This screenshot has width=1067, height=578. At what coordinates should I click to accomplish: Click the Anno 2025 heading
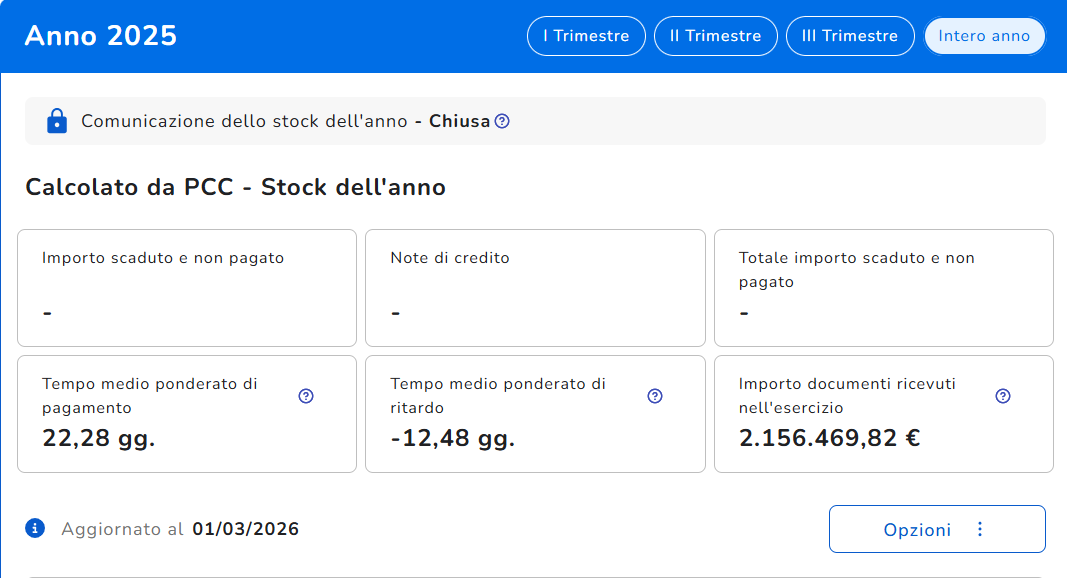(x=101, y=36)
